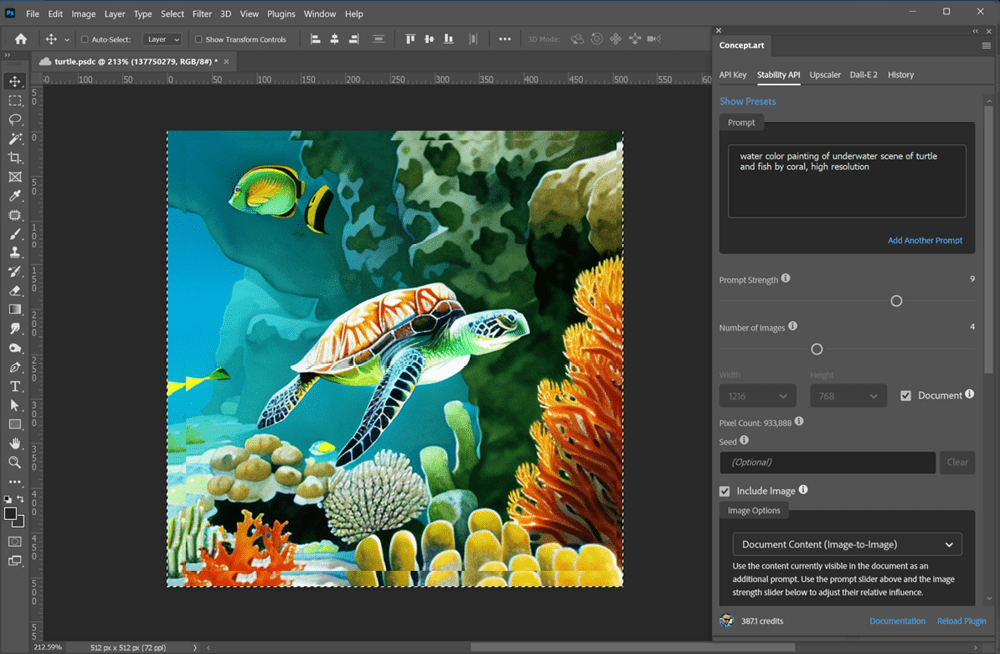Select the Crop tool
Screen dimensions: 1000x654
point(15,158)
